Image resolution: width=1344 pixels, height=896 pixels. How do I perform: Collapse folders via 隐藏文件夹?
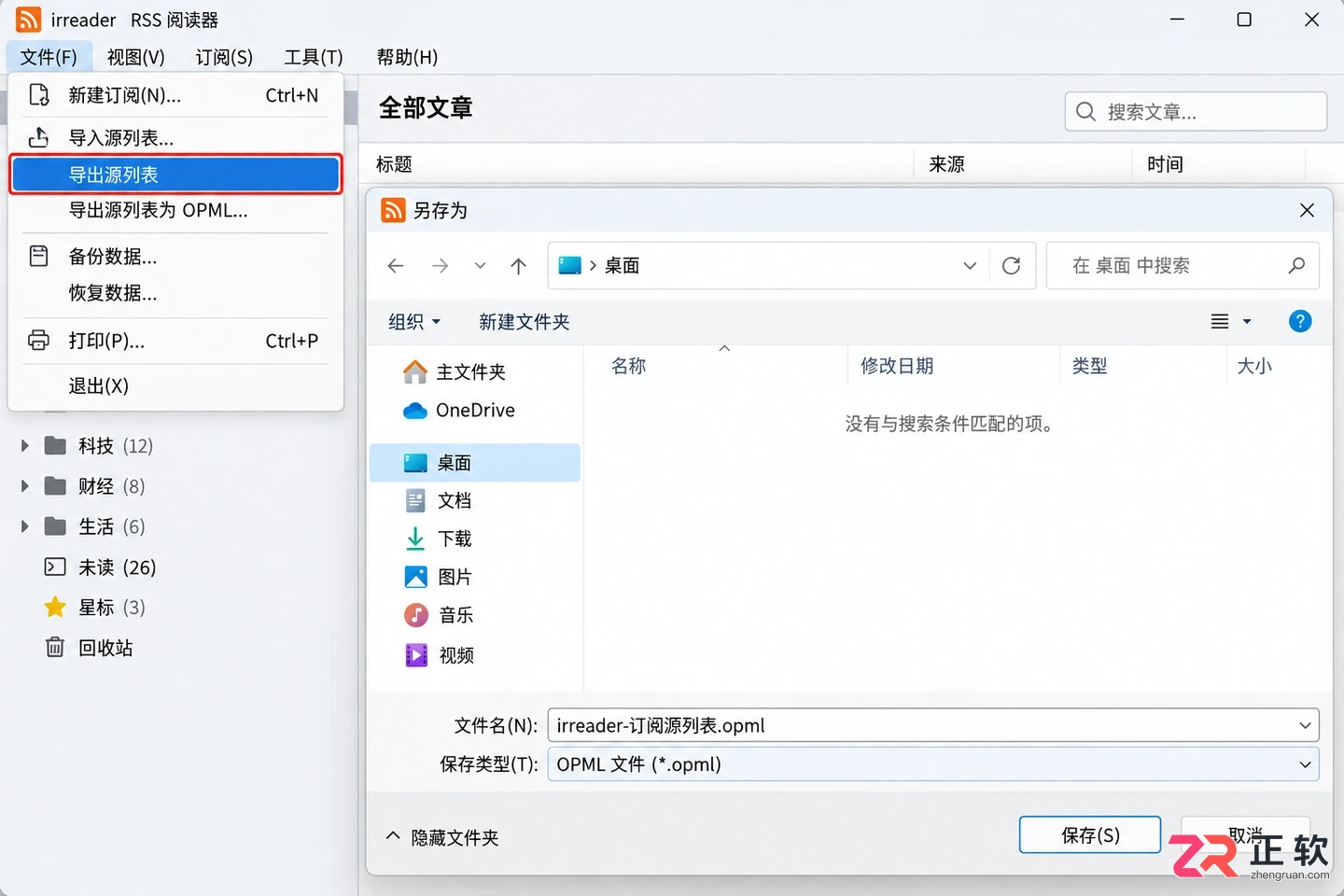(442, 837)
